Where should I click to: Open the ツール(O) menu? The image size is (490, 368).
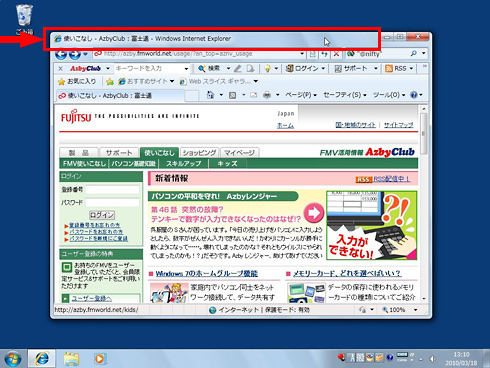click(x=389, y=95)
